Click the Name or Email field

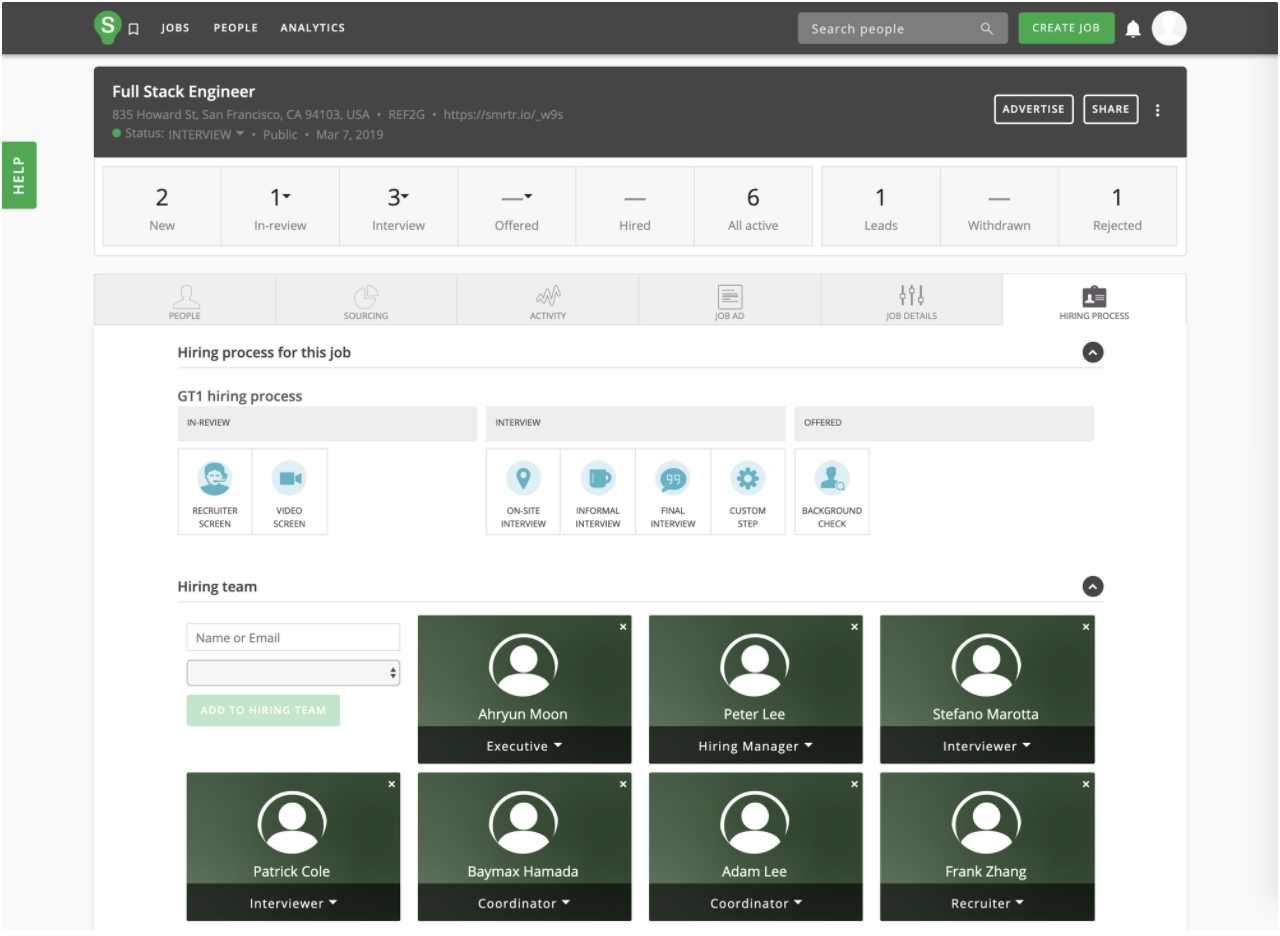point(293,638)
